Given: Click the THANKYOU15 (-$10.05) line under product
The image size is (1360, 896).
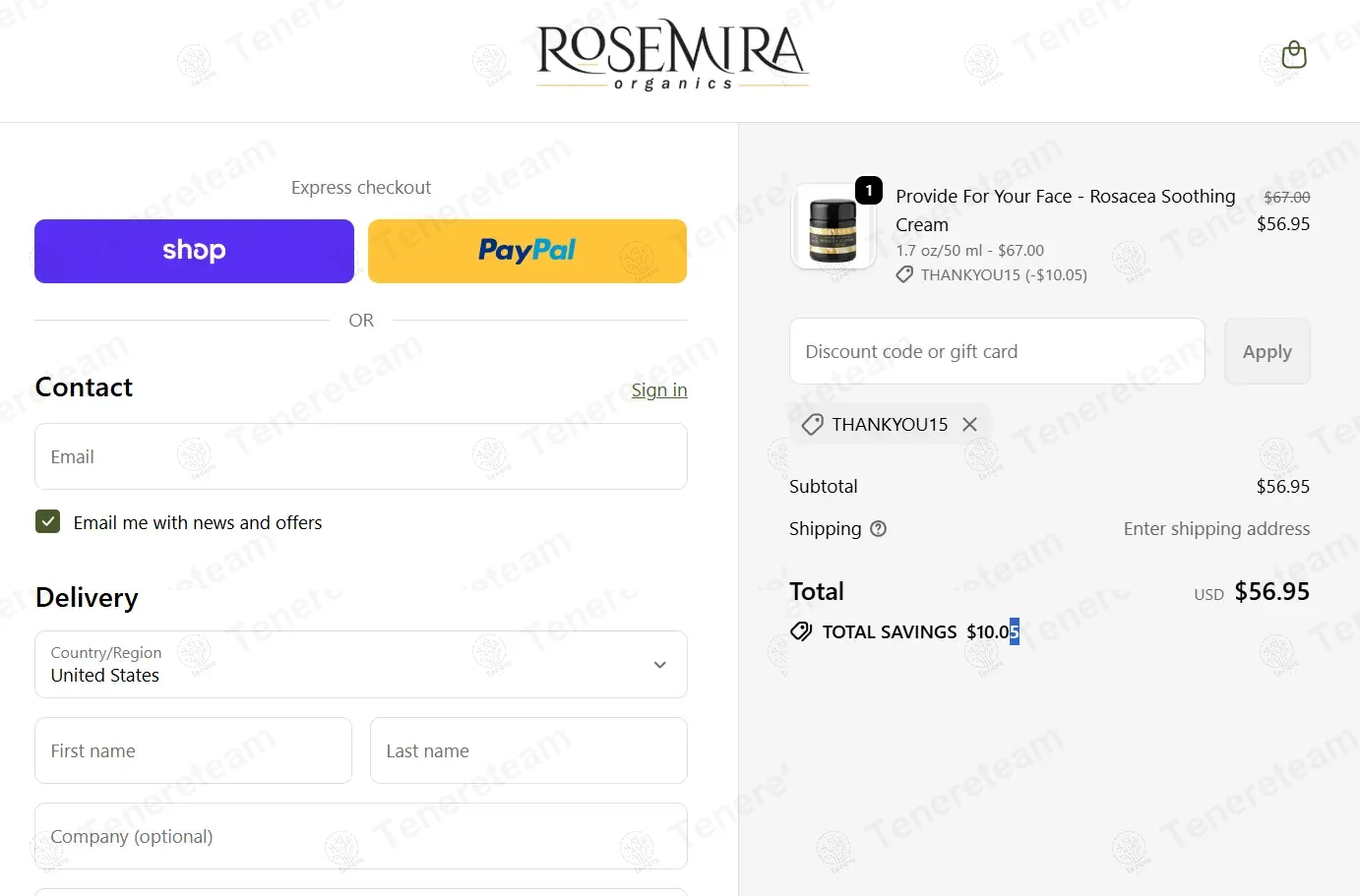Looking at the screenshot, I should tap(1004, 275).
